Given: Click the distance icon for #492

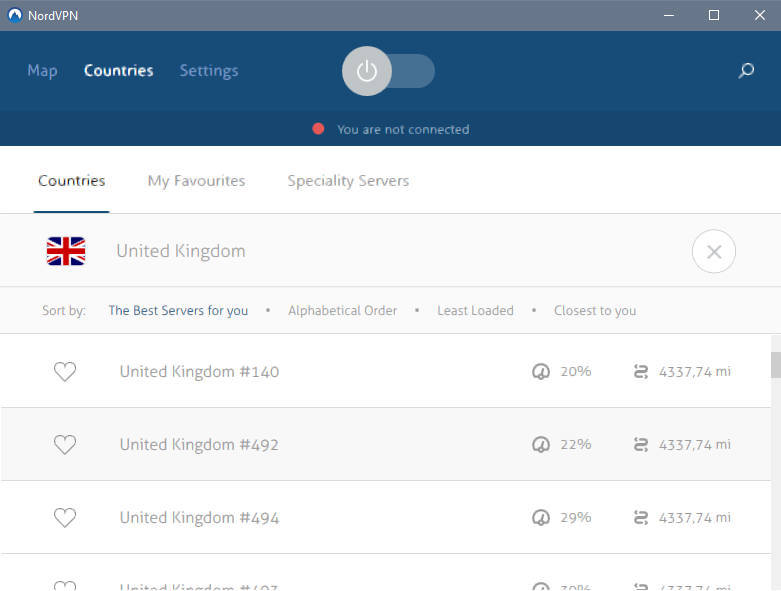Looking at the screenshot, I should [x=641, y=444].
